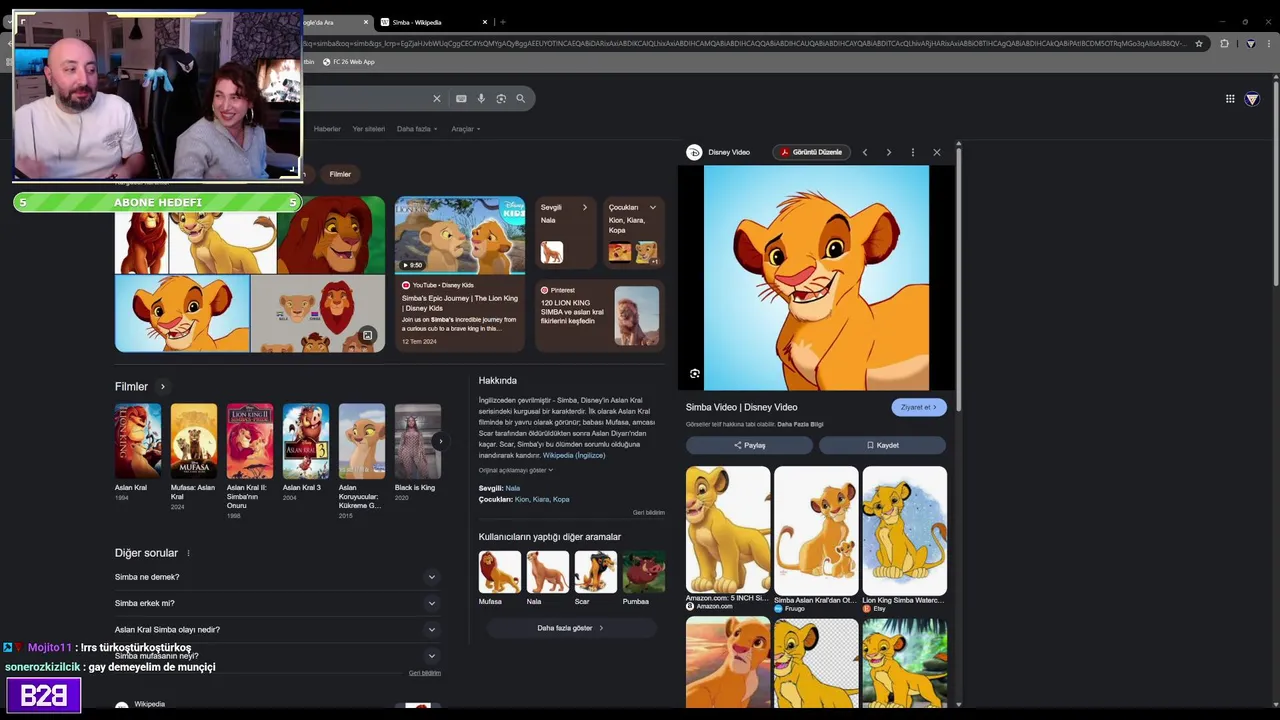Expand the Çocukları card chevron

coord(652,207)
